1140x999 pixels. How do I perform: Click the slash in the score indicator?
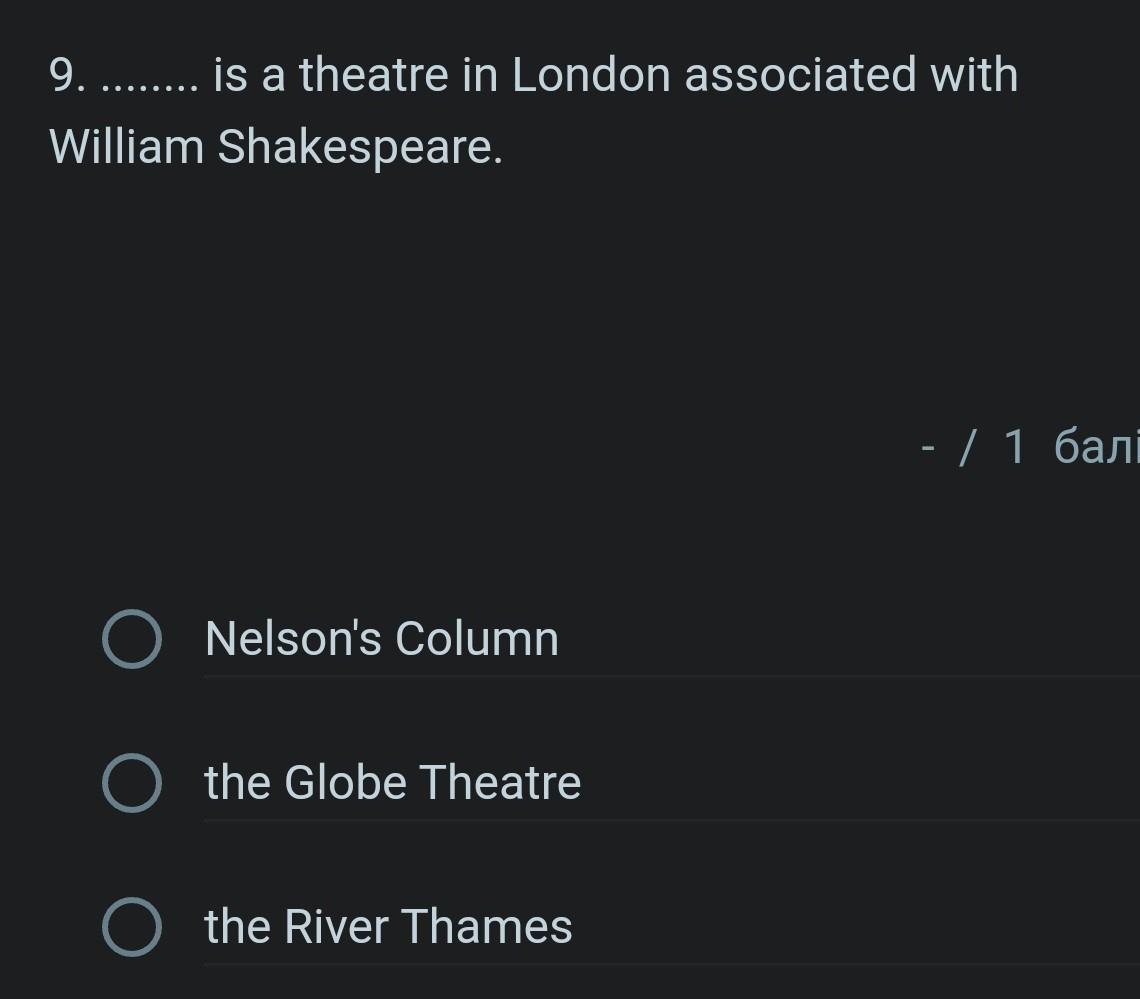coord(966,448)
